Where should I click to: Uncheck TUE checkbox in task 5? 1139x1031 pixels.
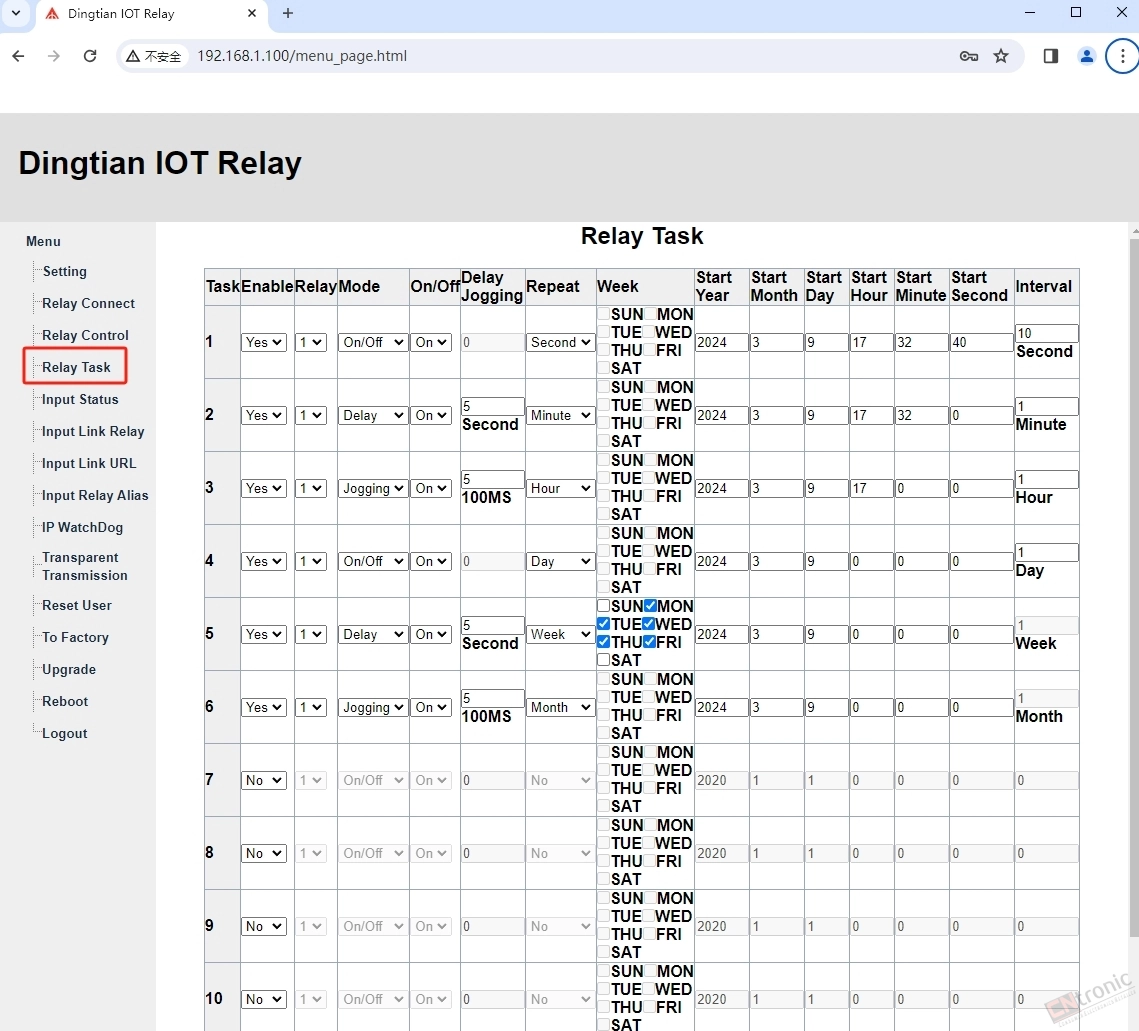click(604, 623)
